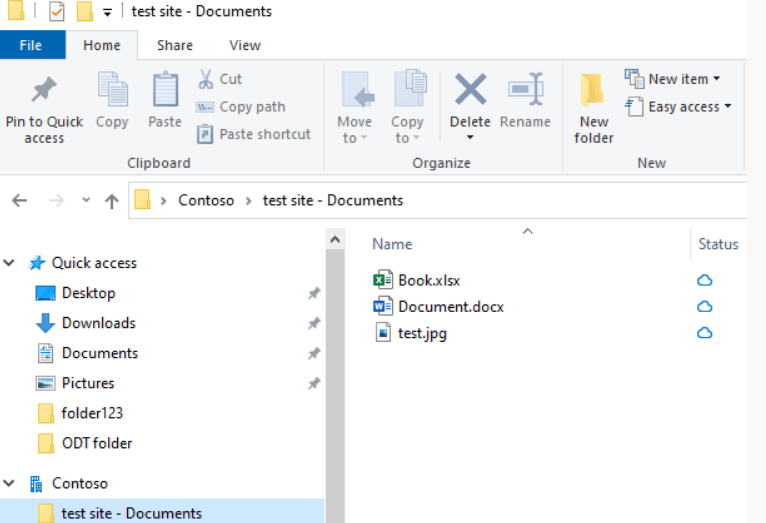
Task: Click the Forward navigation arrow
Action: click(57, 201)
